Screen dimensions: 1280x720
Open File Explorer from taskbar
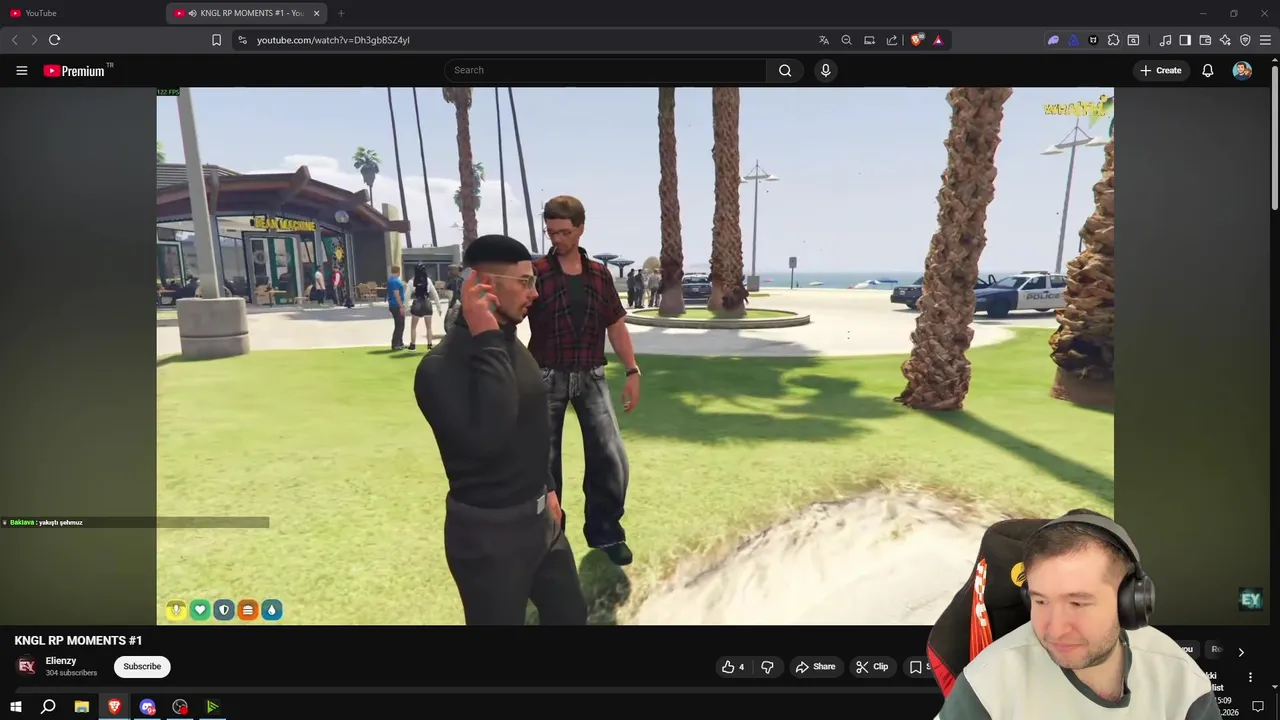82,707
